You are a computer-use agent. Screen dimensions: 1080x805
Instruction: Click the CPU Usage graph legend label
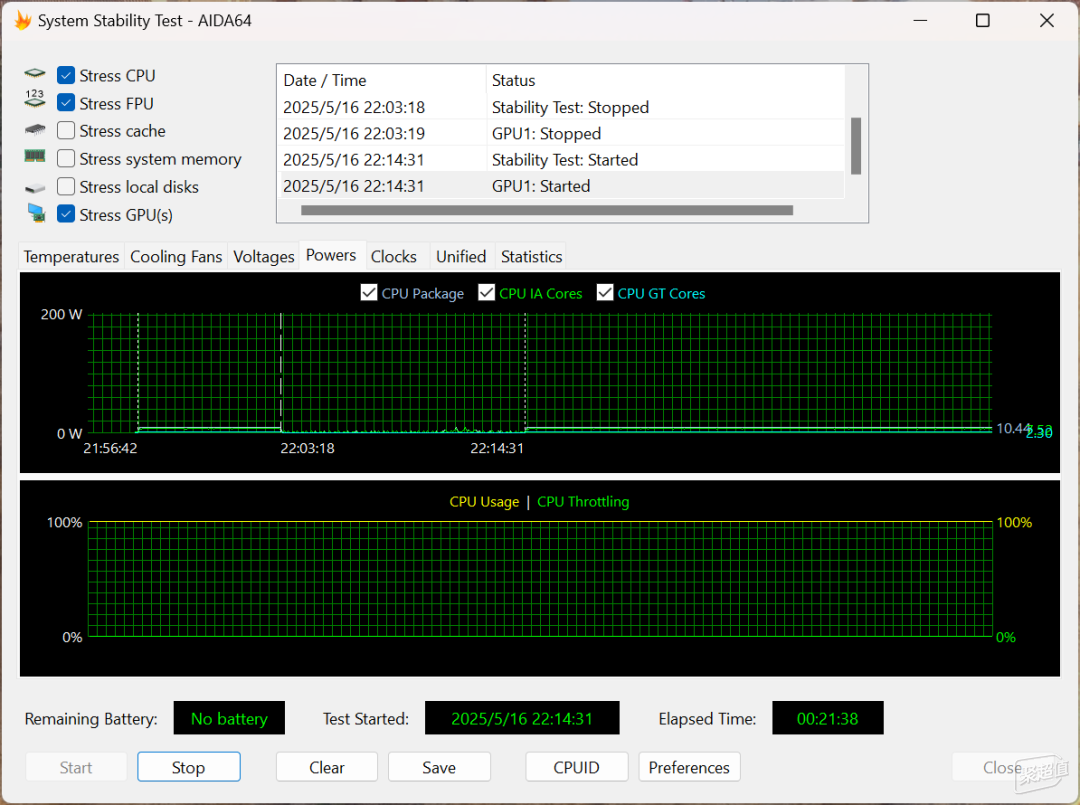[x=484, y=502]
